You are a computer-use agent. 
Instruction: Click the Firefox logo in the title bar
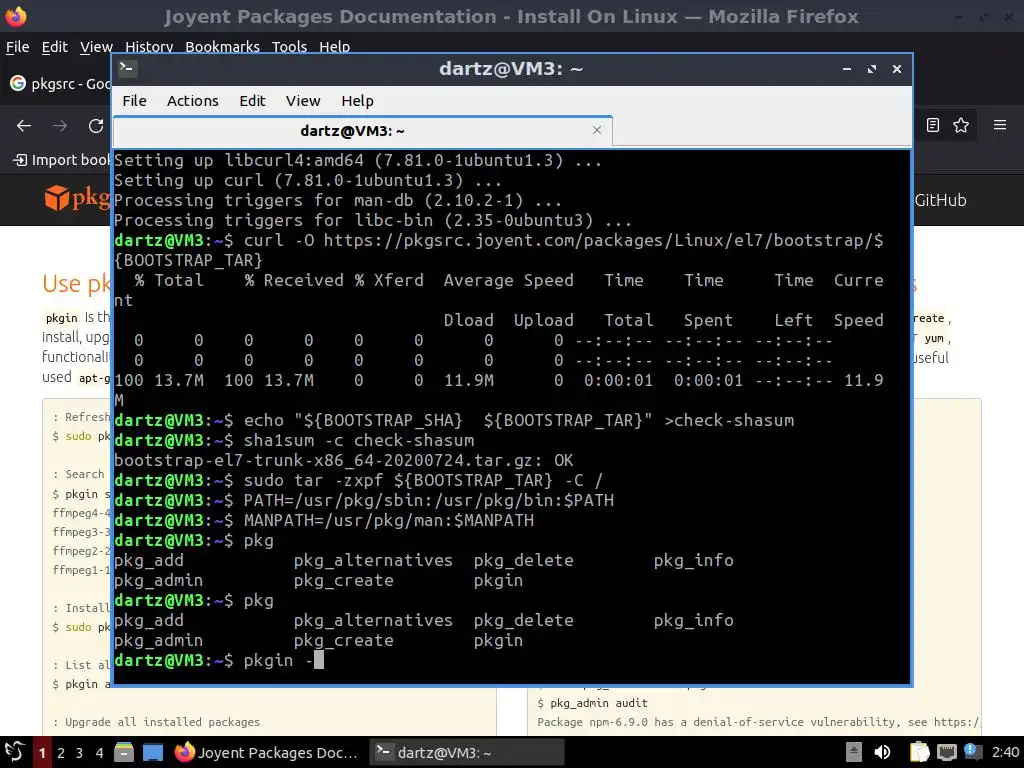pyautogui.click(x=16, y=16)
